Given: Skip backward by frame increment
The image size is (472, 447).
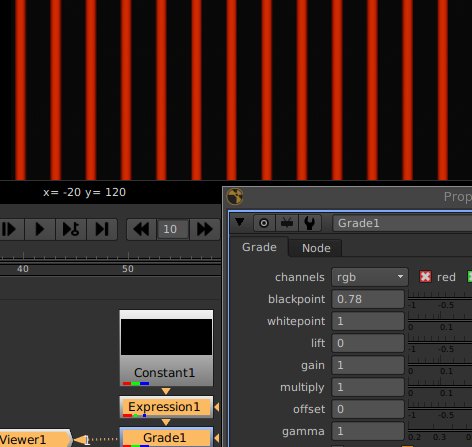Looking at the screenshot, I should coord(141,229).
